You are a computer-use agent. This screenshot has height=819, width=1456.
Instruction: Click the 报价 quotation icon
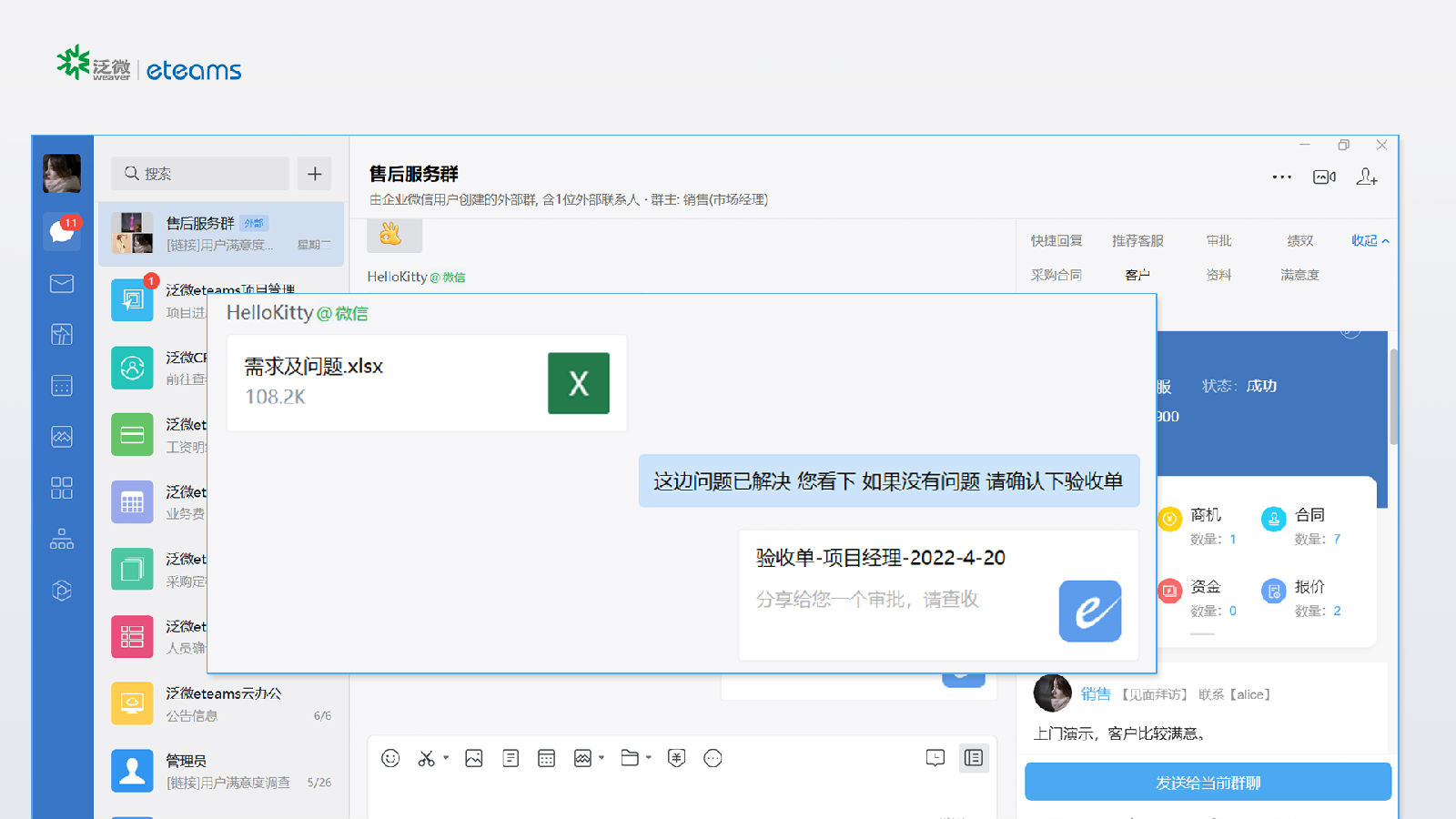point(1274,591)
